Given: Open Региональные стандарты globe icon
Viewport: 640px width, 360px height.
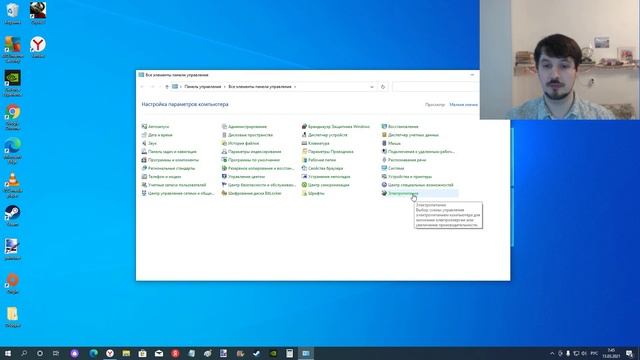Looking at the screenshot, I should coord(144,168).
